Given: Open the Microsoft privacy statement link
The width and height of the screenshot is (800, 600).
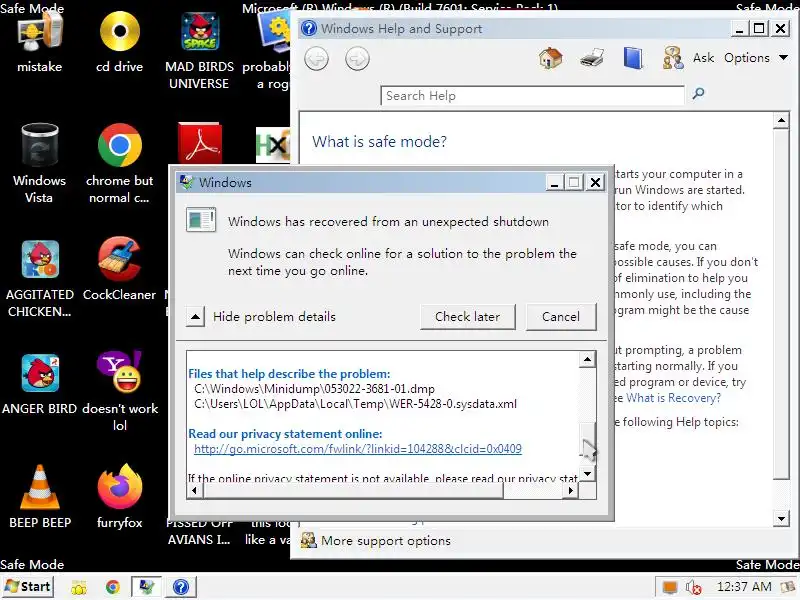Looking at the screenshot, I should pos(358,449).
